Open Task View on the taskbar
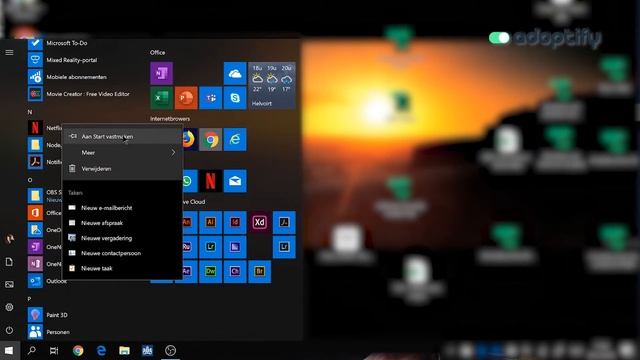The height and width of the screenshot is (360, 640). (x=54, y=350)
